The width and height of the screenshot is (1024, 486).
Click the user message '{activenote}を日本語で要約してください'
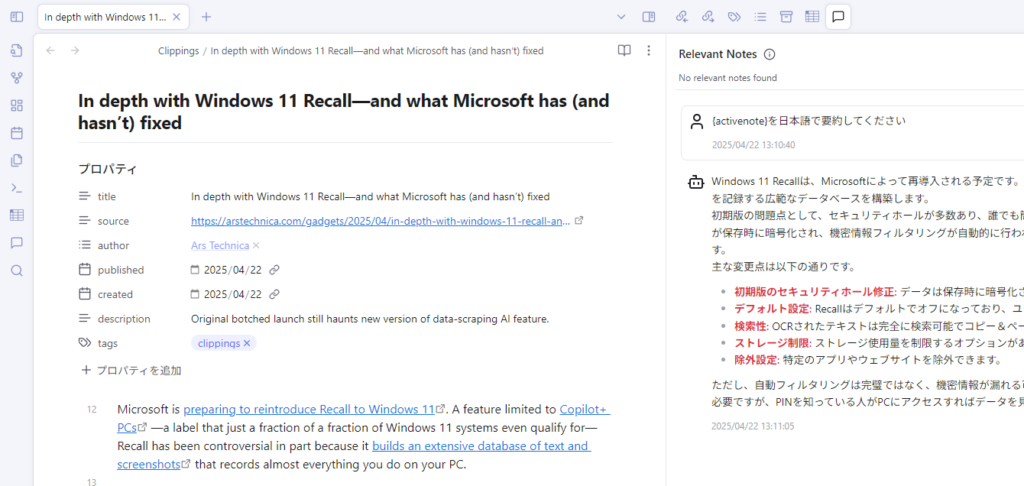(x=808, y=121)
